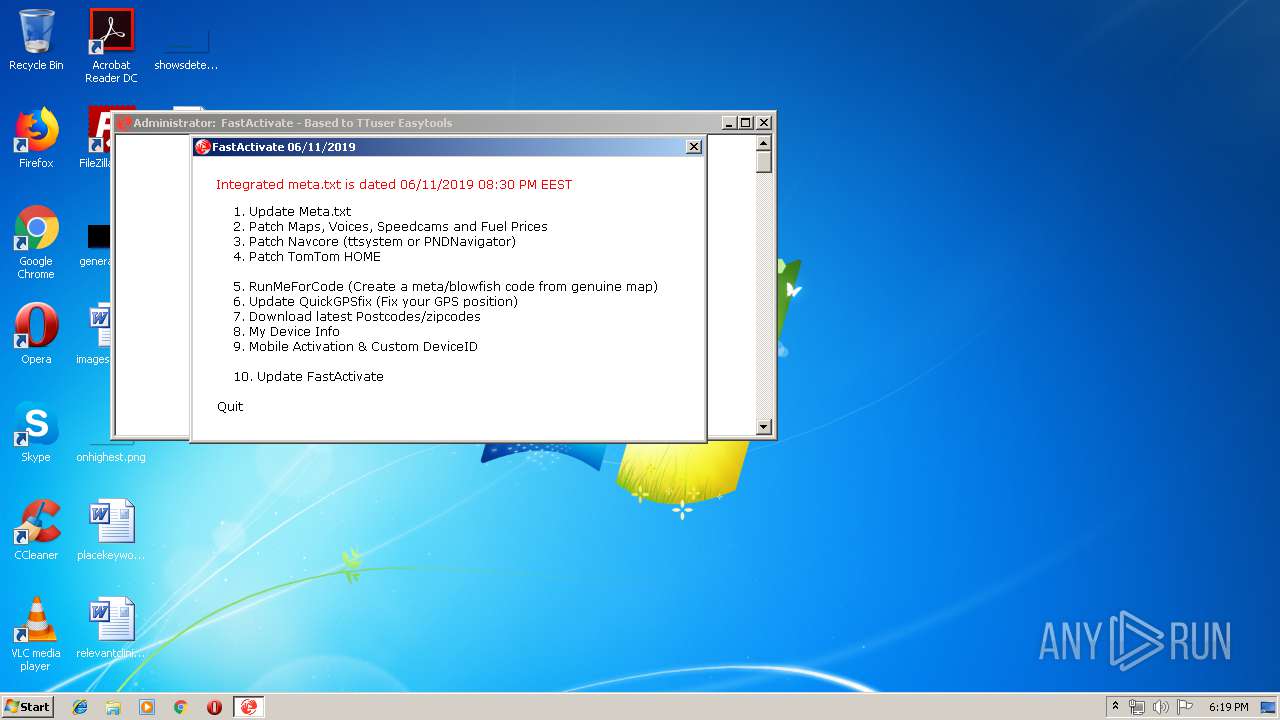Open Opera from the taskbar
The image size is (1280, 720).
[214, 707]
